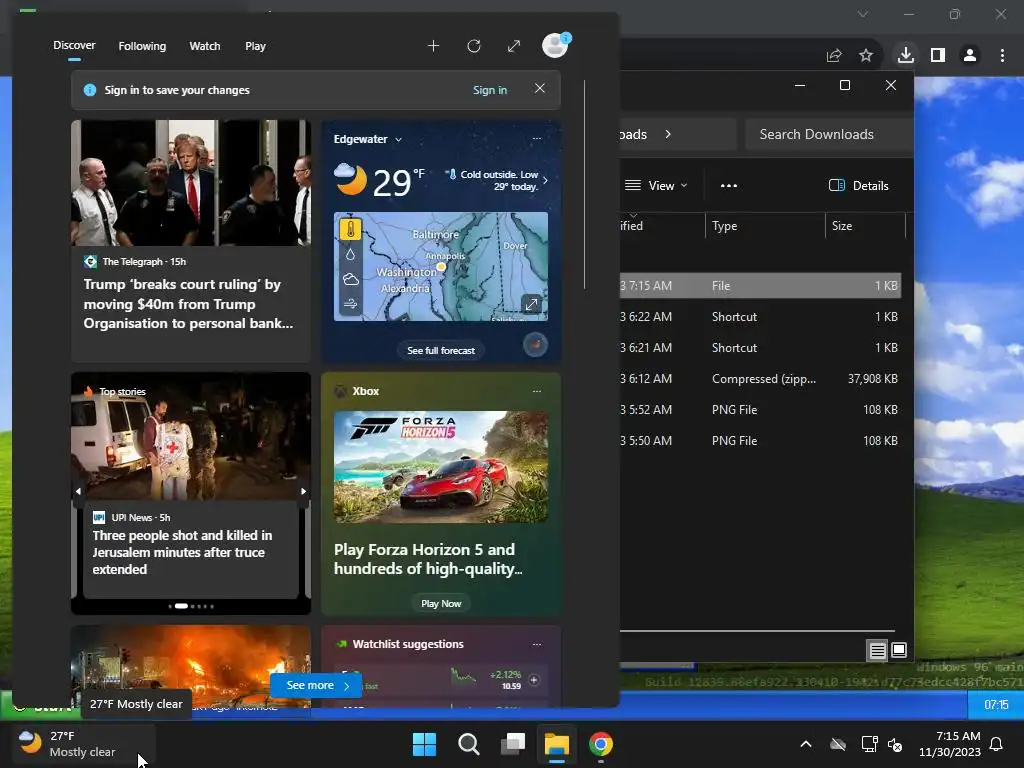Open the Trump court ruling article
Image resolution: width=1024 pixels, height=768 pixels.
click(x=191, y=240)
